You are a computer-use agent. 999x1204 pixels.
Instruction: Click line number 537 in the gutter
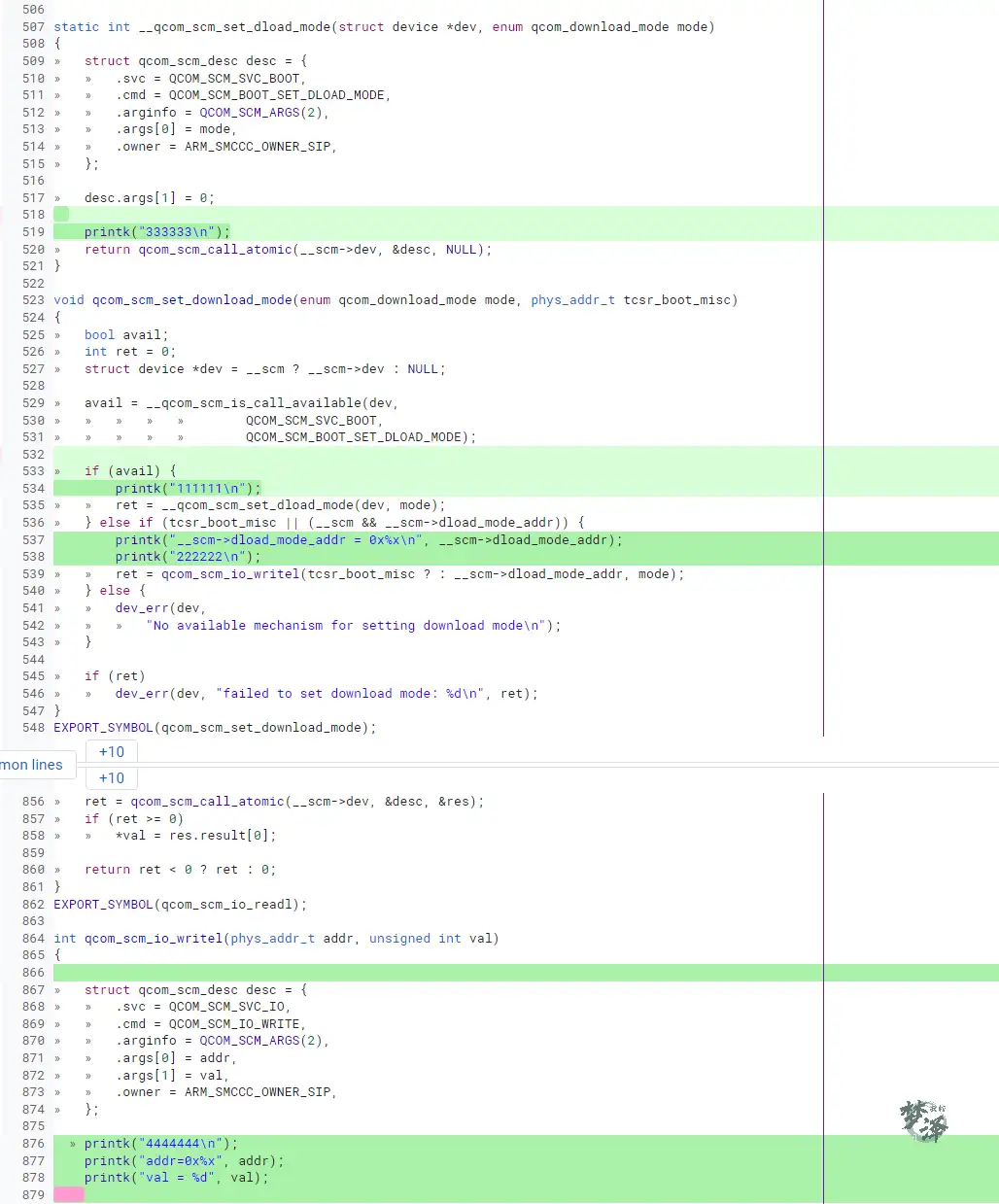(x=33, y=540)
